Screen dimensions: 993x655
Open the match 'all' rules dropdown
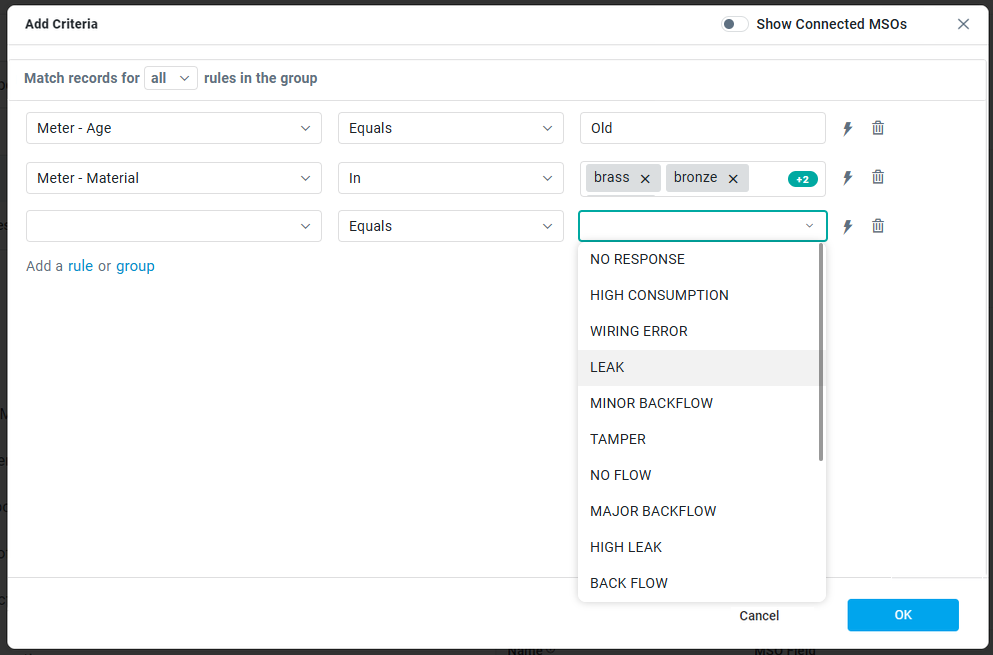[x=171, y=78]
